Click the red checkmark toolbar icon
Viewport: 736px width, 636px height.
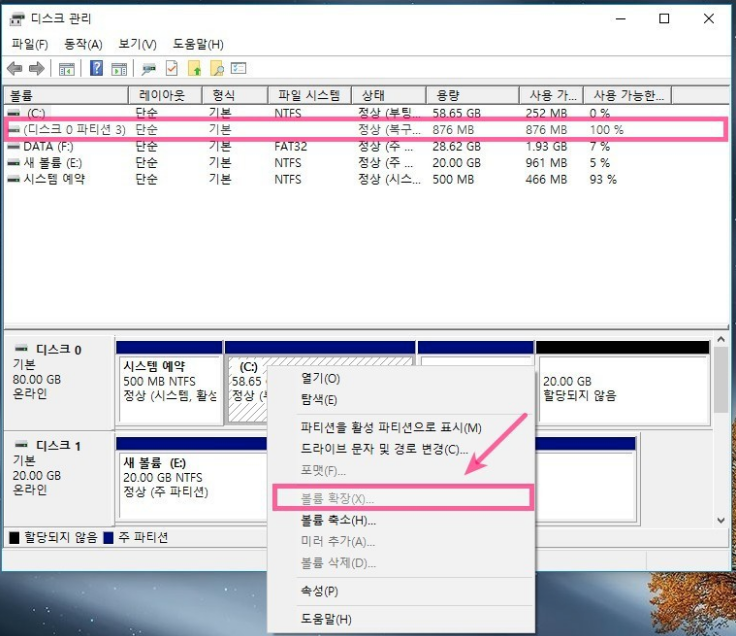(172, 69)
